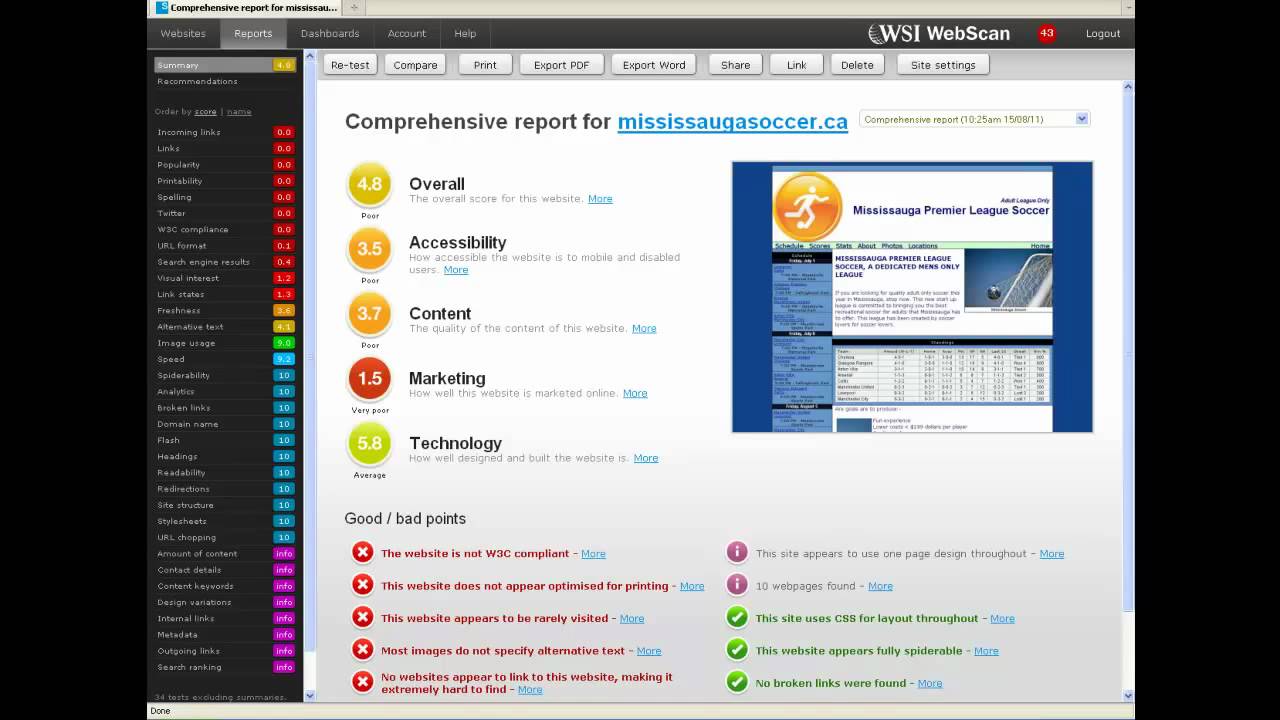1280x720 pixels.
Task: Click green check beside no broken links
Action: [x=737, y=682]
